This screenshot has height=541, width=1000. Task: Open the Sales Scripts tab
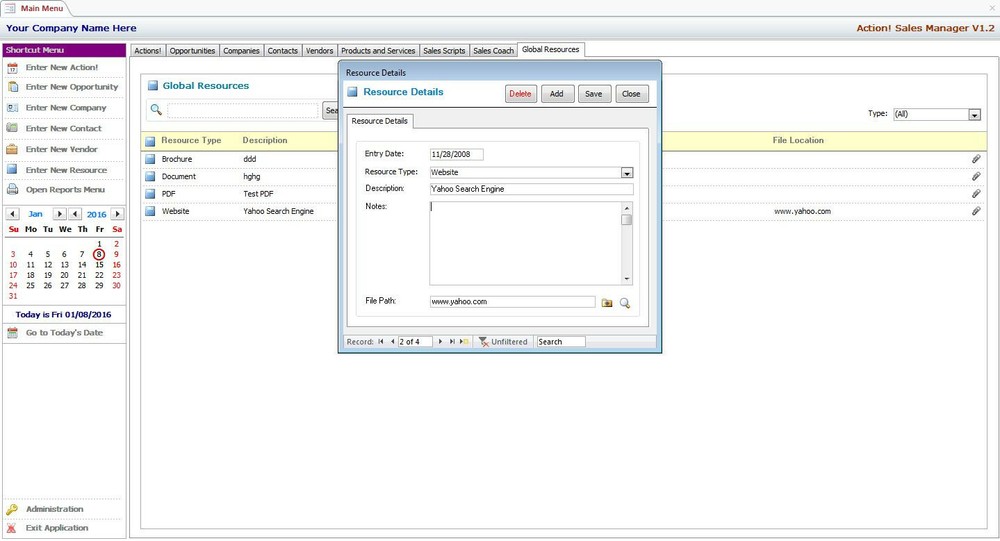tap(444, 50)
